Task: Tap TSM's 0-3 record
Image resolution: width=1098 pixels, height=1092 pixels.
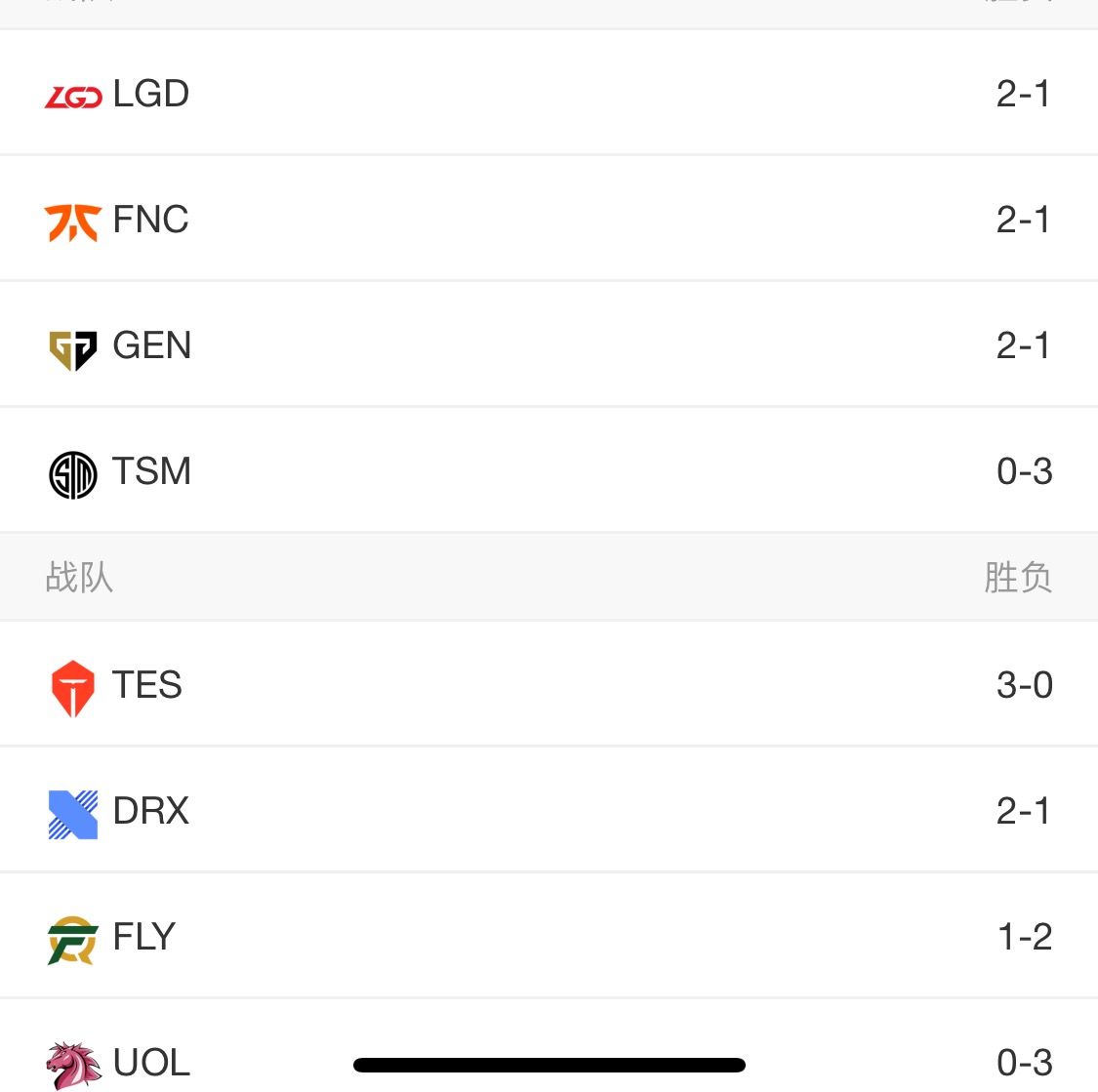Action: [x=1025, y=471]
